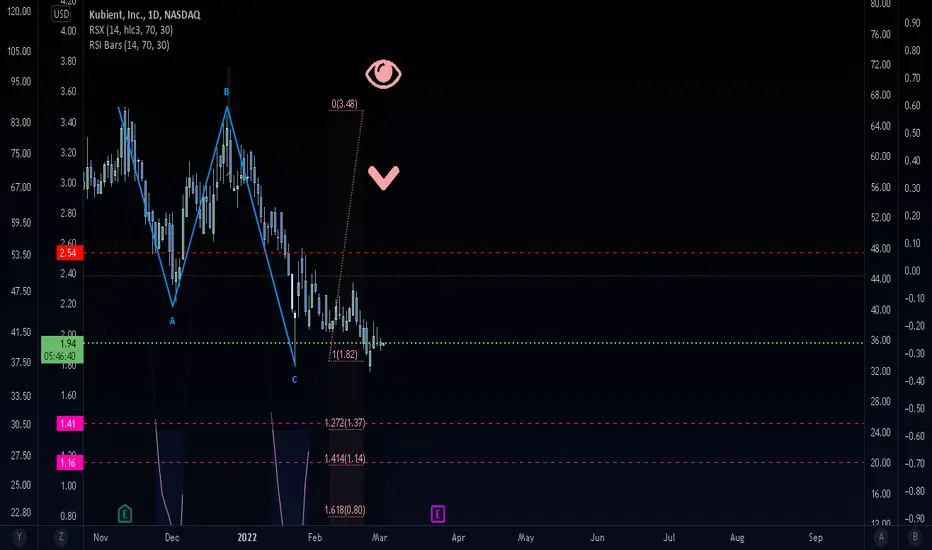Click the B scale button

click(x=915, y=537)
